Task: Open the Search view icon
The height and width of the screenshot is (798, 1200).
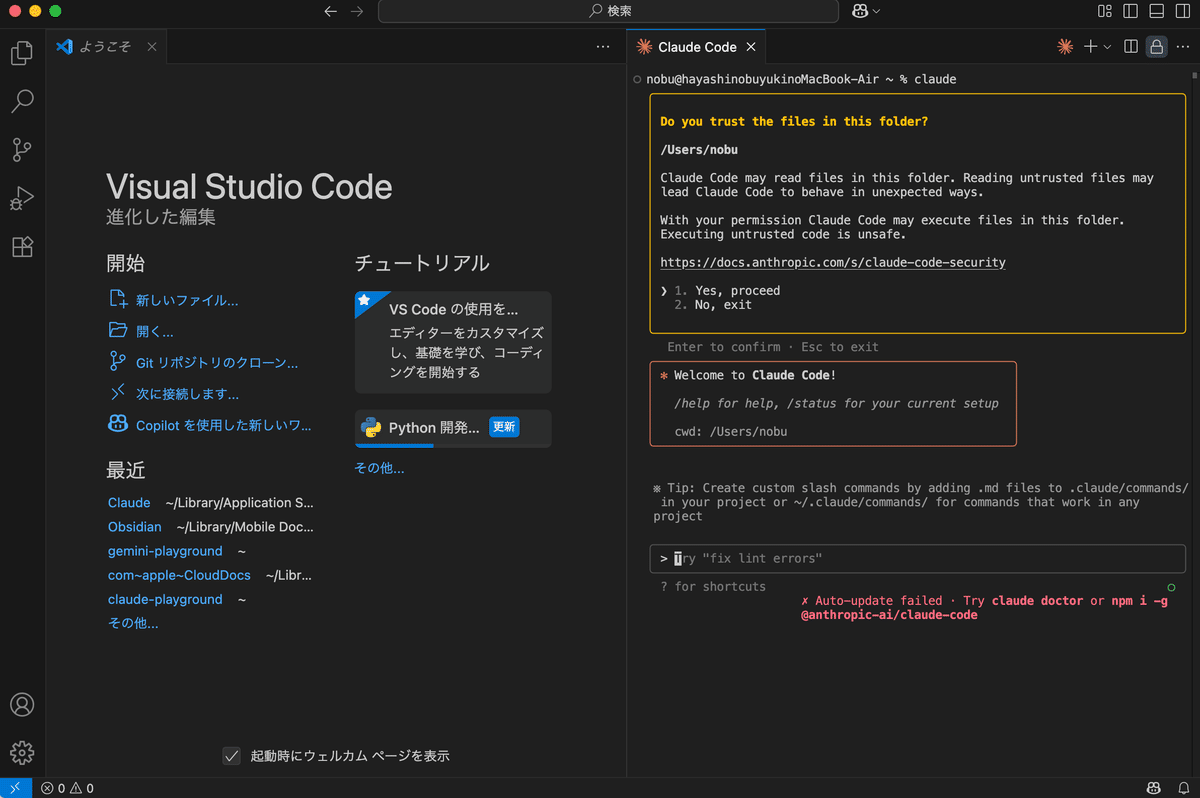Action: pos(22,101)
